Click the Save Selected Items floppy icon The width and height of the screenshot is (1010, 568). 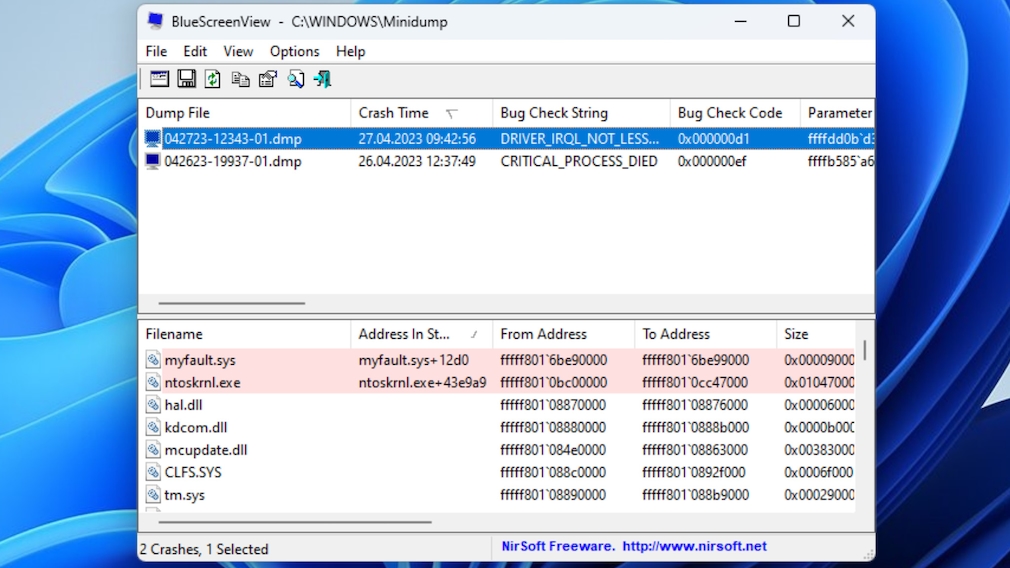pyautogui.click(x=187, y=79)
